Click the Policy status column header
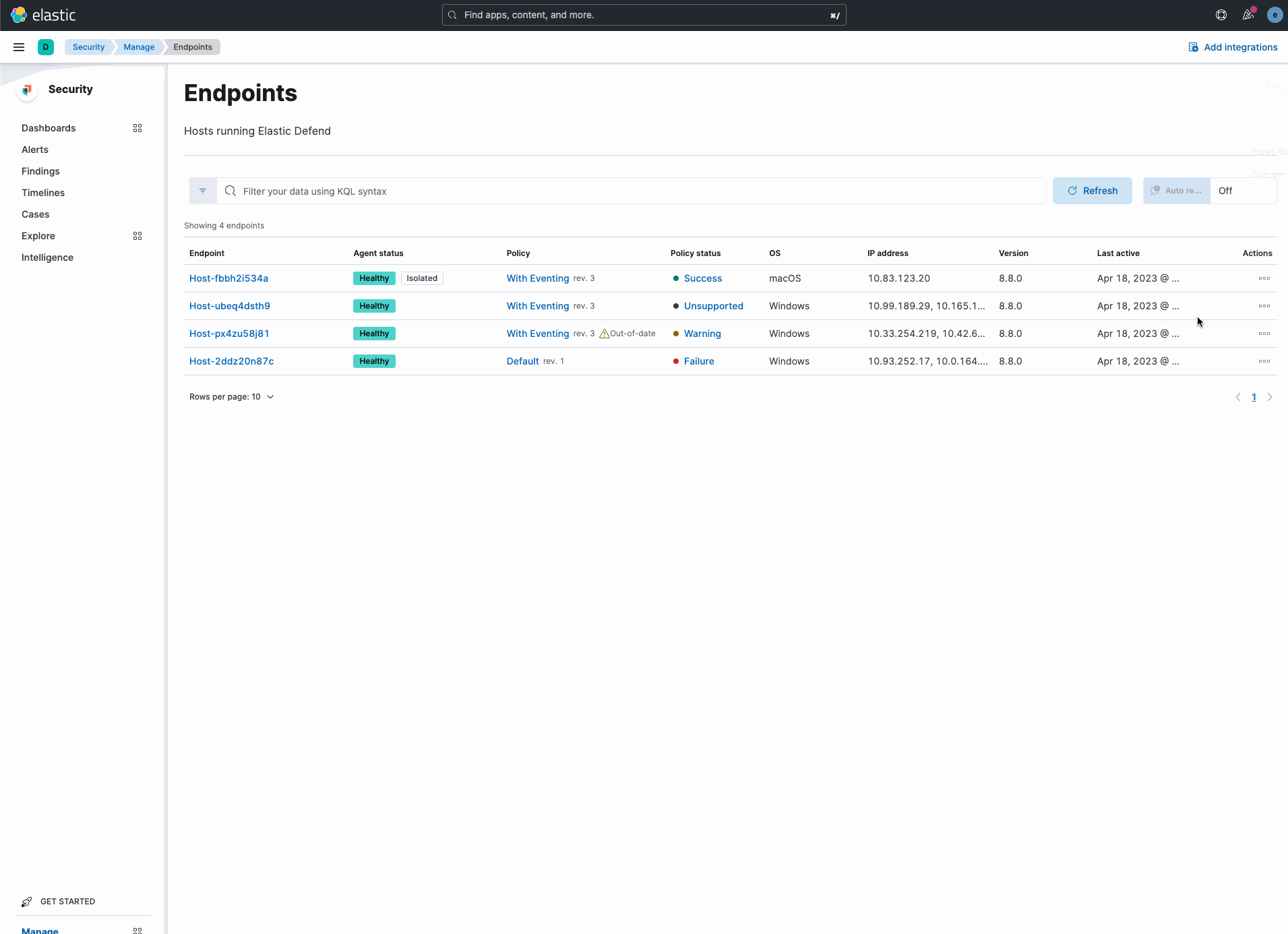This screenshot has width=1288, height=934. click(x=696, y=253)
